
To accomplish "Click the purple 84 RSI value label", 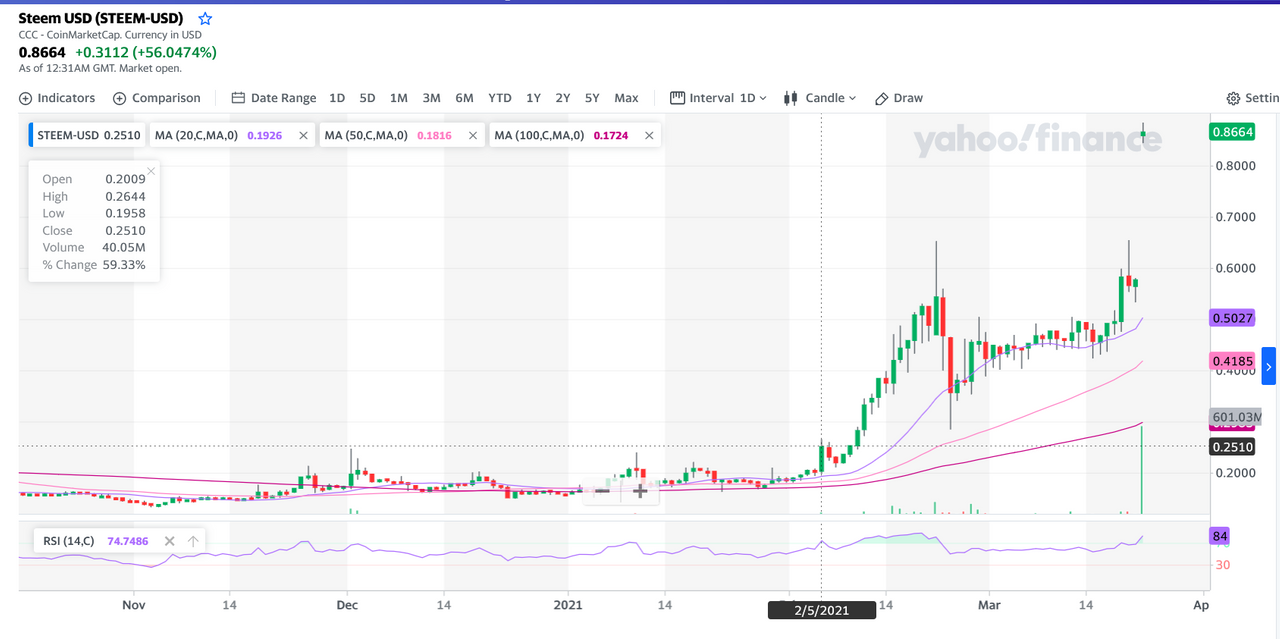I will tap(1220, 537).
